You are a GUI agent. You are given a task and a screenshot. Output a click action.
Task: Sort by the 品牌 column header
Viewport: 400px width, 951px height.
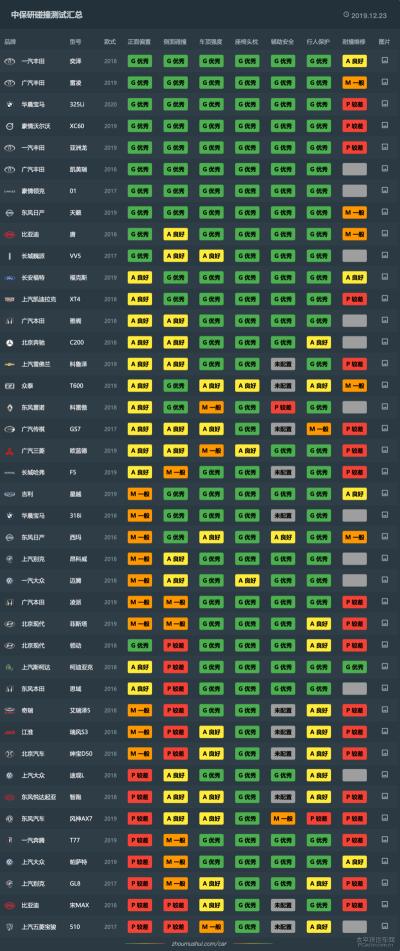pos(10,42)
